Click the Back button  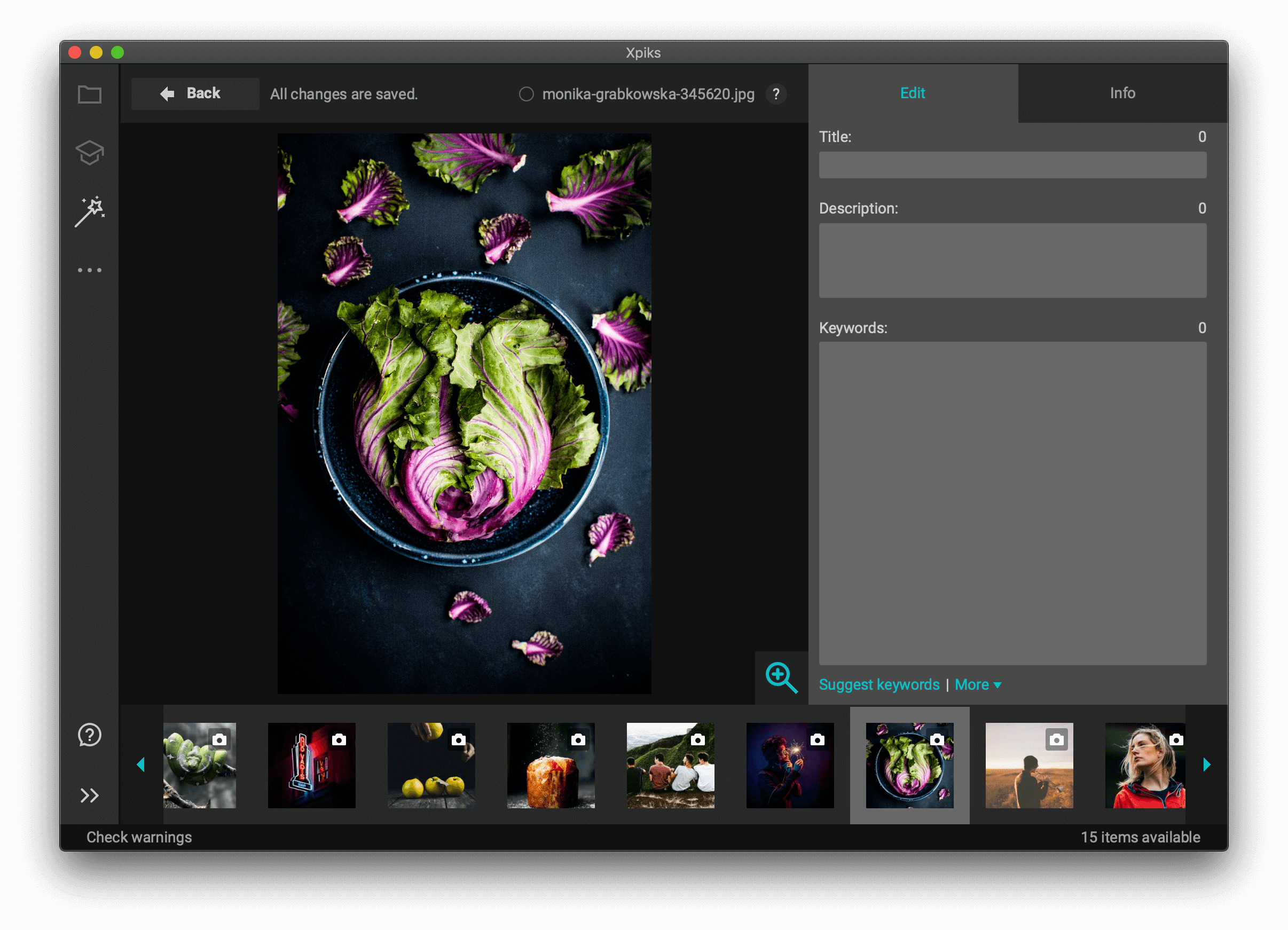point(195,93)
